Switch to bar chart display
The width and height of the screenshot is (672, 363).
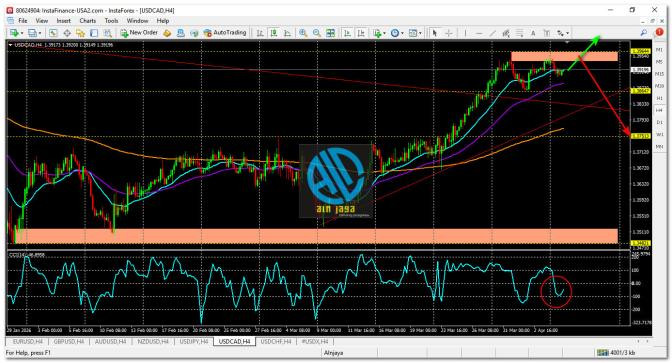pos(260,33)
